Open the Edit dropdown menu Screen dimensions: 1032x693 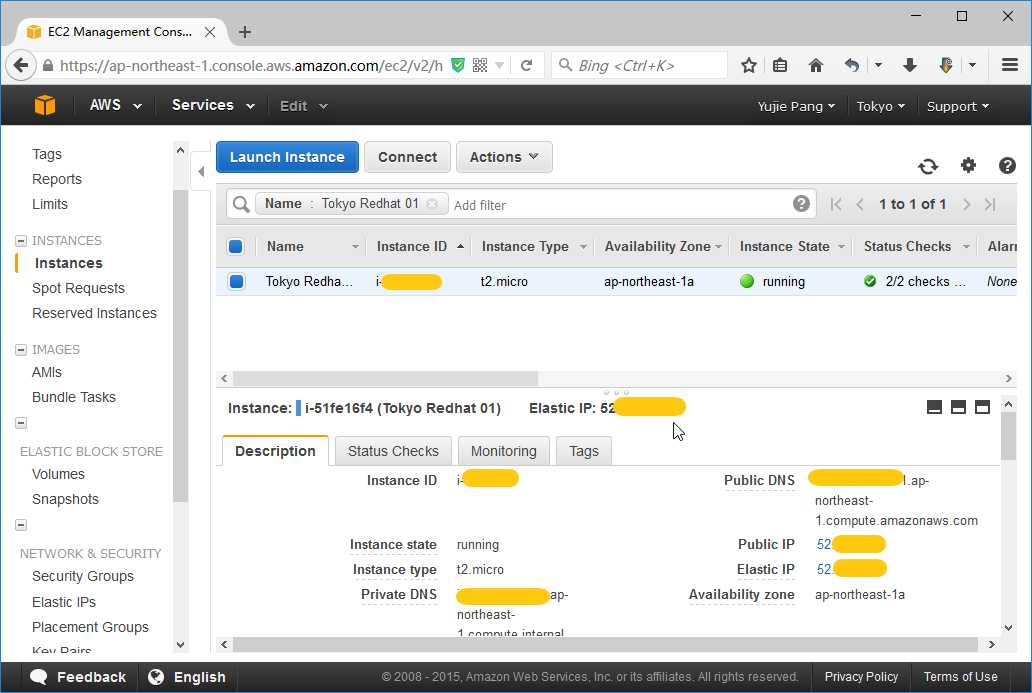(303, 106)
